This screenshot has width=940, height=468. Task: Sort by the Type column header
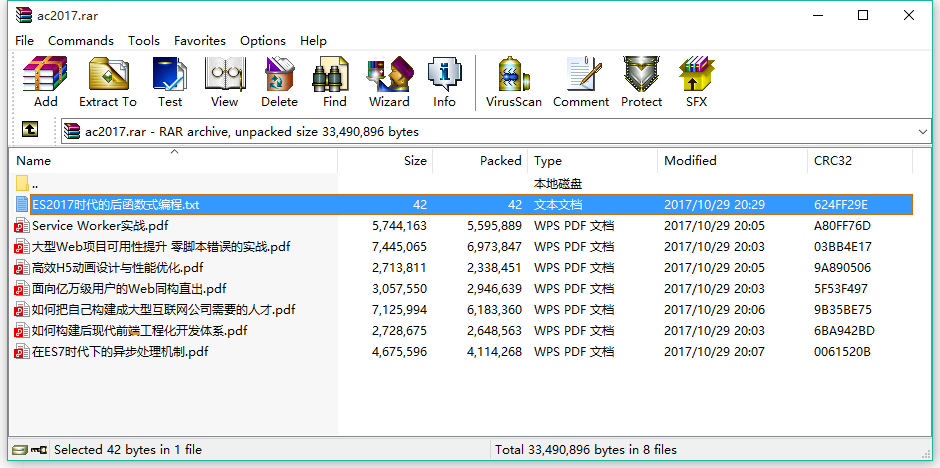pos(593,161)
